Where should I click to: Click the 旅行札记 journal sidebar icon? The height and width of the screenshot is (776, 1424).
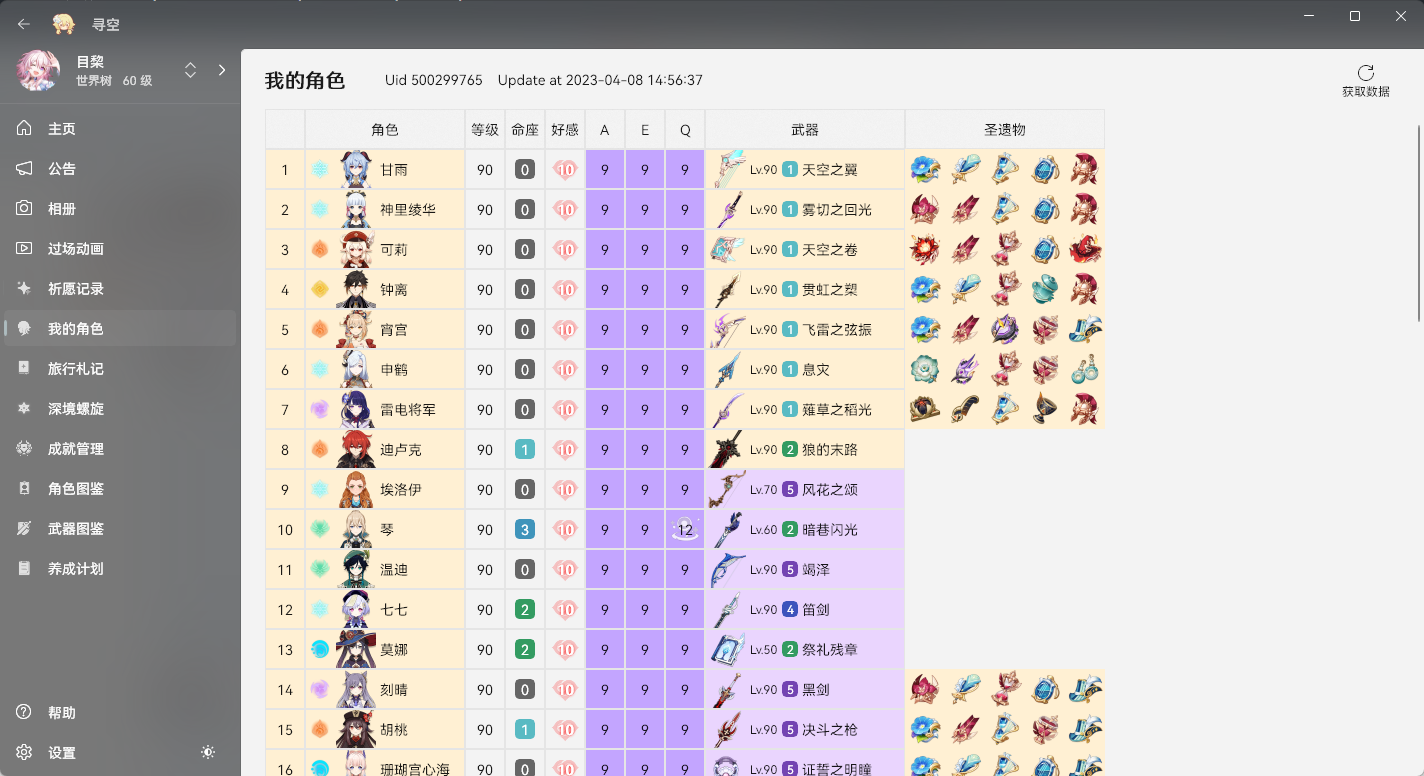24,369
